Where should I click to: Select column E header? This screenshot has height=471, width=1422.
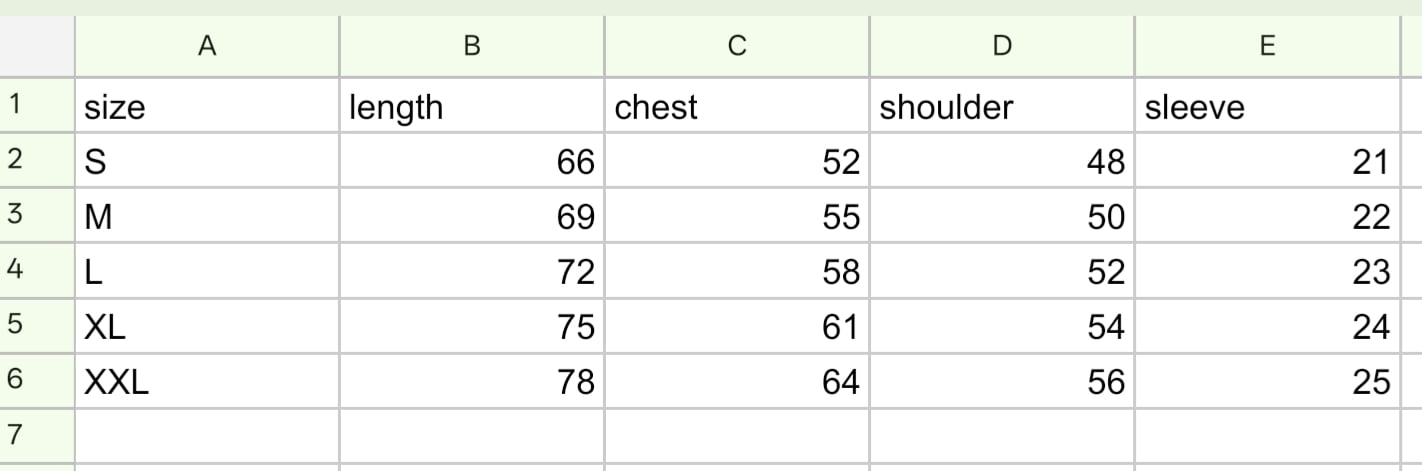click(1267, 46)
